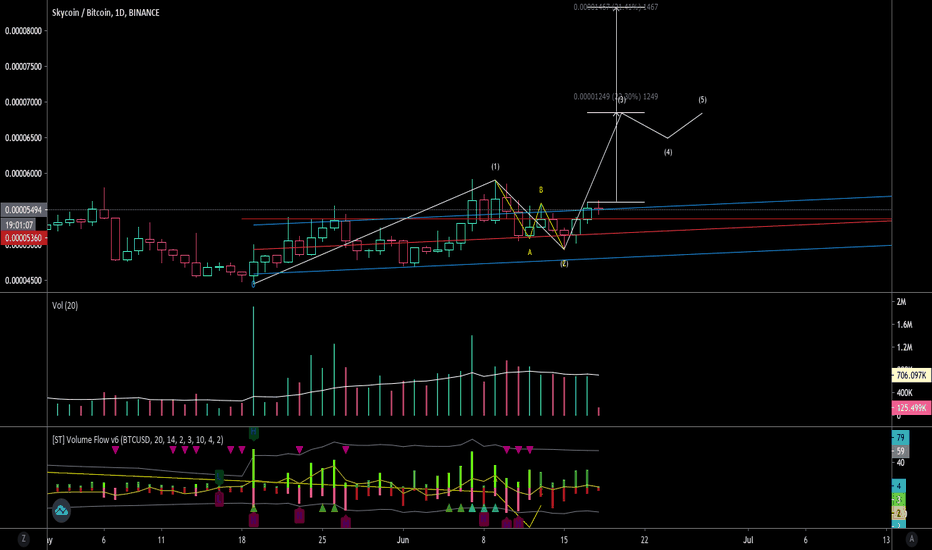Click the 2M volume scale label
This screenshot has height=550, width=932.
pos(902,302)
